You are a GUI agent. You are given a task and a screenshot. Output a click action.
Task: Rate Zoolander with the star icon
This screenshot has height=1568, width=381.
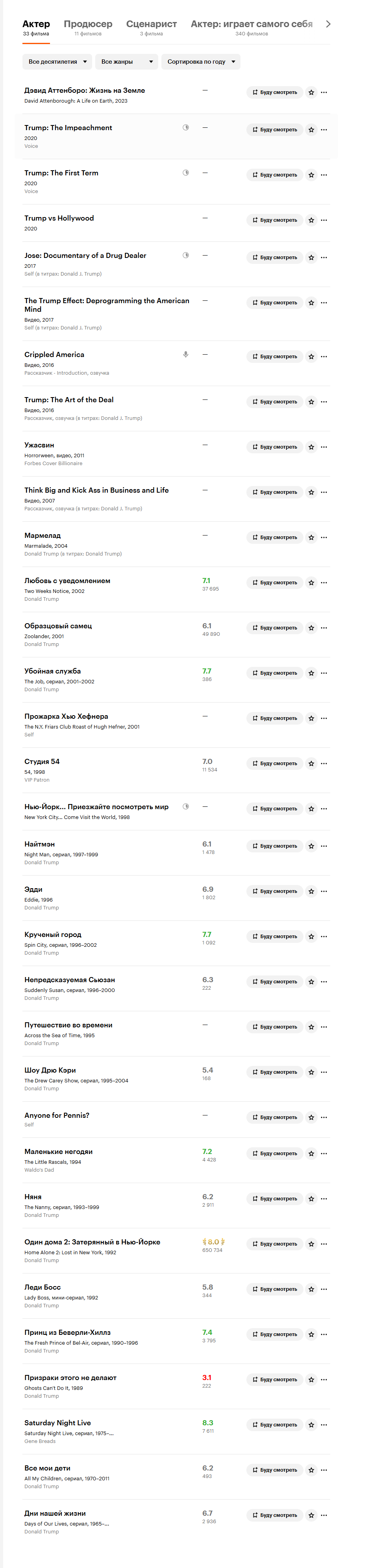click(311, 628)
